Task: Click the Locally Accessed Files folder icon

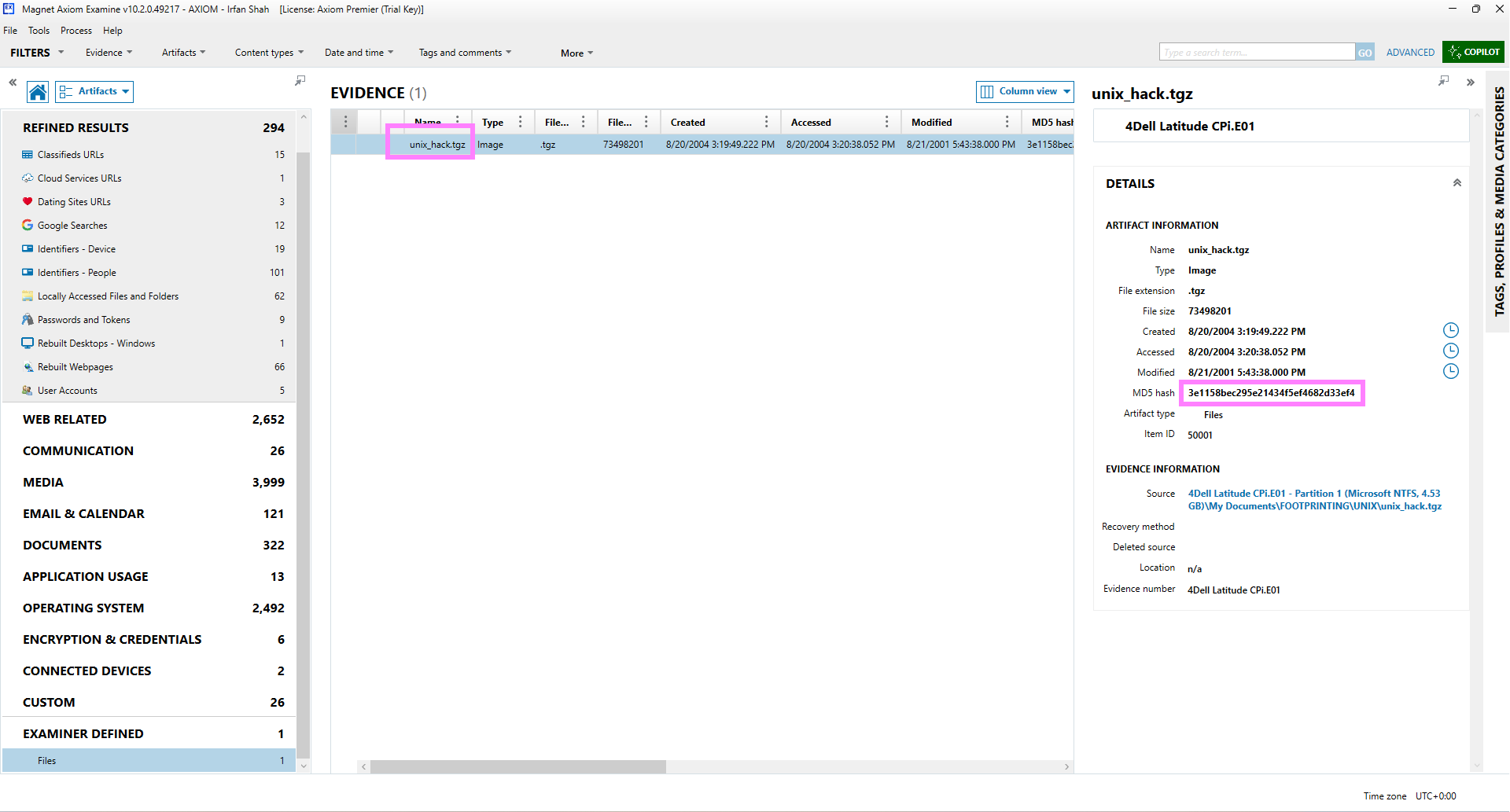Action: 28,296
